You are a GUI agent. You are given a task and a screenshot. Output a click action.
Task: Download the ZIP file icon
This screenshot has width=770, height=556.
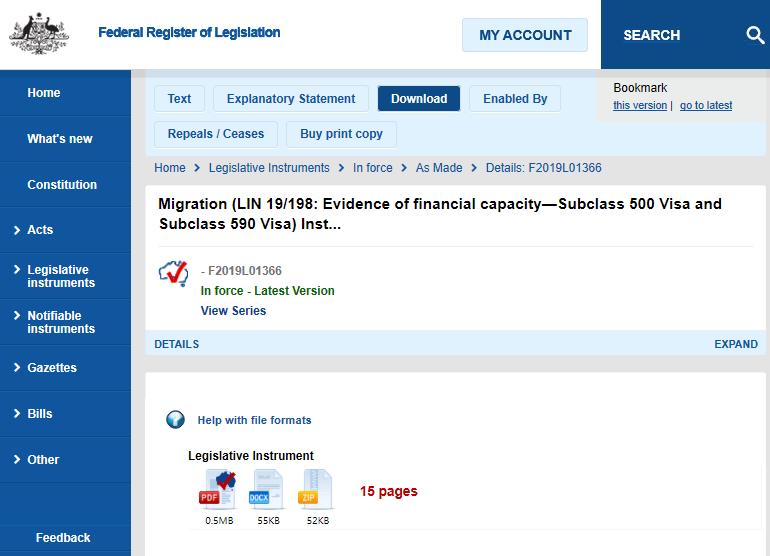pyautogui.click(x=317, y=488)
